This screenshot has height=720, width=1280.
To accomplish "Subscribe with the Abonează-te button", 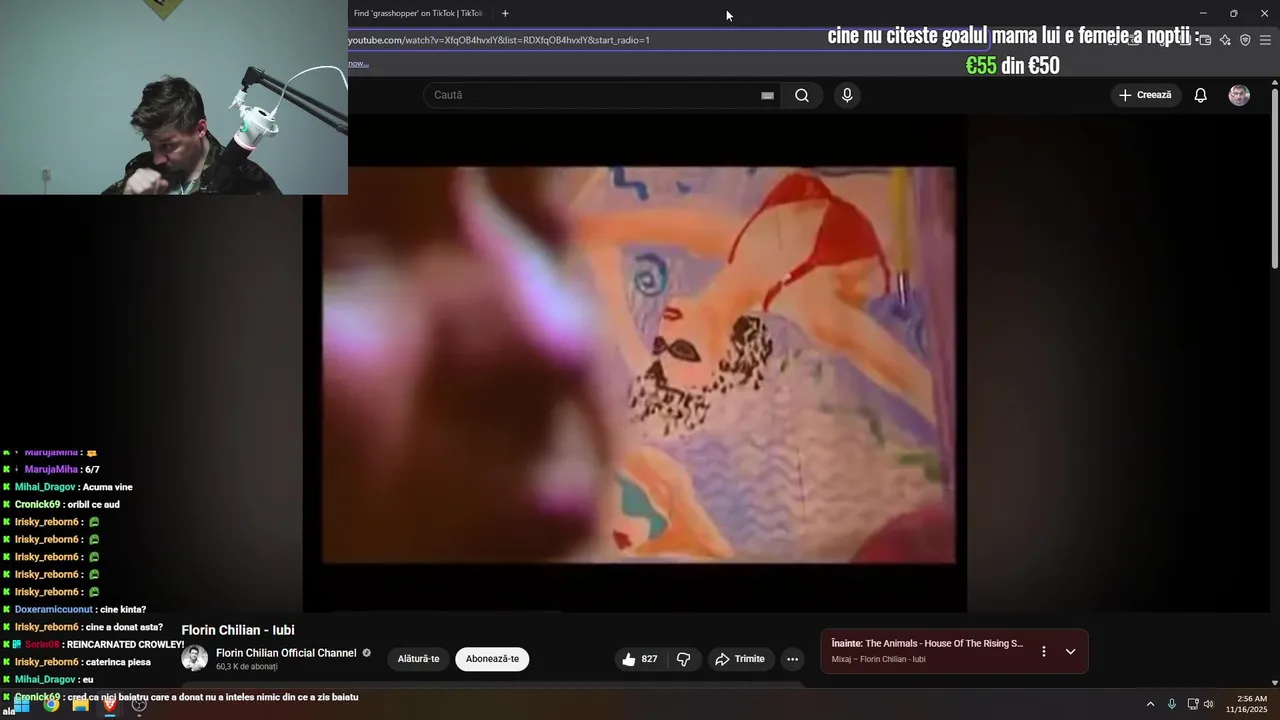I will 492,659.
